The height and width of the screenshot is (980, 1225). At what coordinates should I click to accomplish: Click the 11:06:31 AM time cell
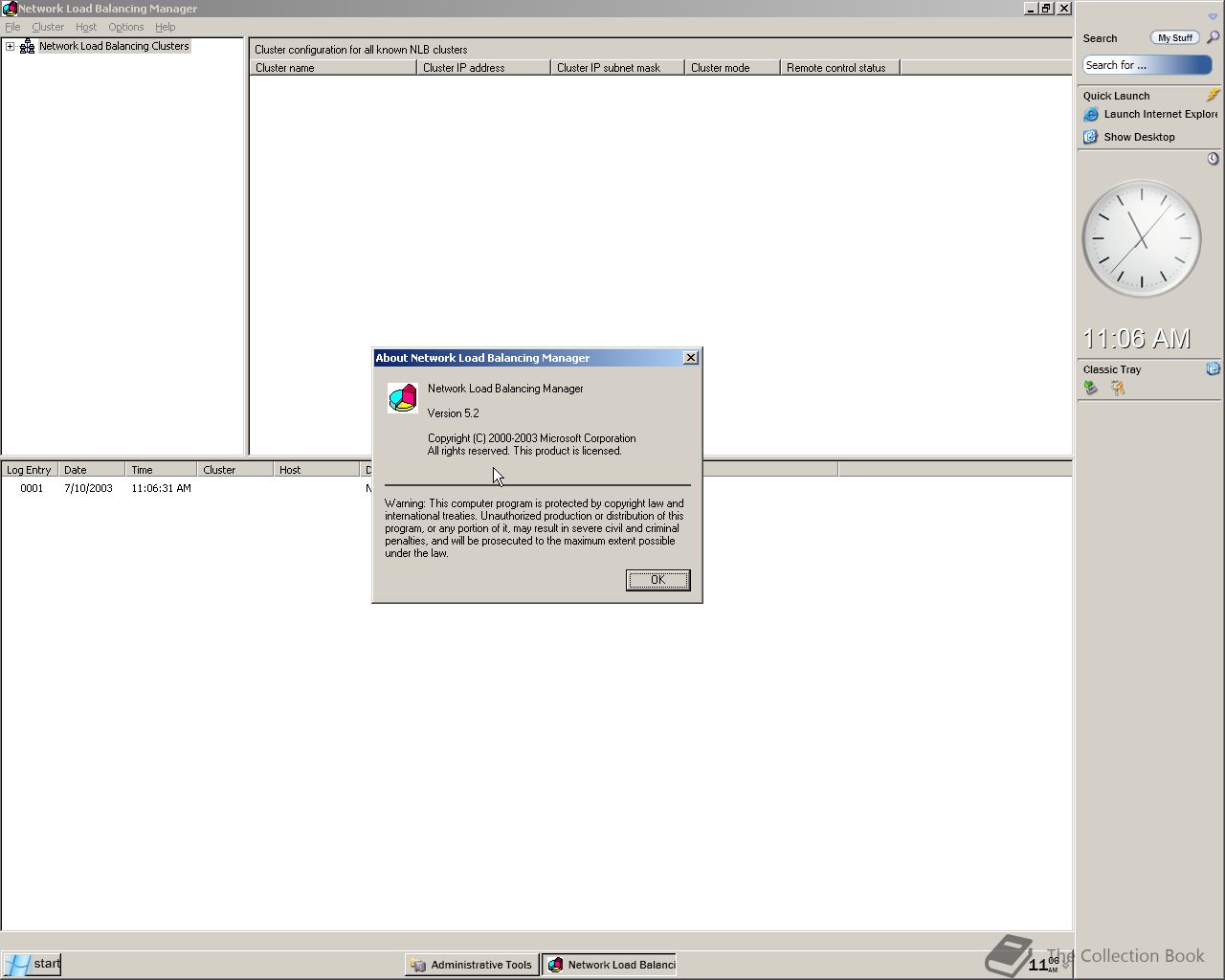pyautogui.click(x=161, y=488)
